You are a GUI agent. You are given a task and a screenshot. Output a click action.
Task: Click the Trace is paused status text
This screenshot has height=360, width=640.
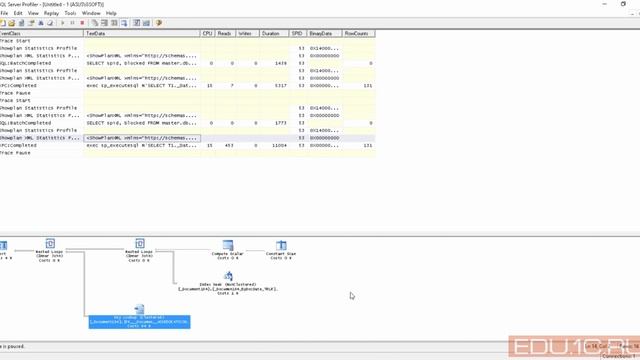12,347
